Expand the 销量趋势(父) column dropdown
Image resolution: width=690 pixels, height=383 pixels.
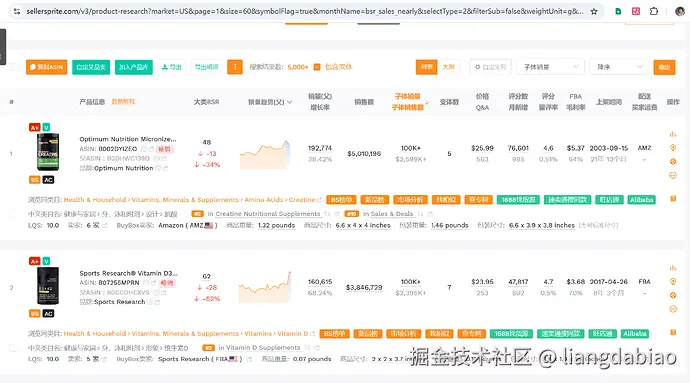coord(290,102)
